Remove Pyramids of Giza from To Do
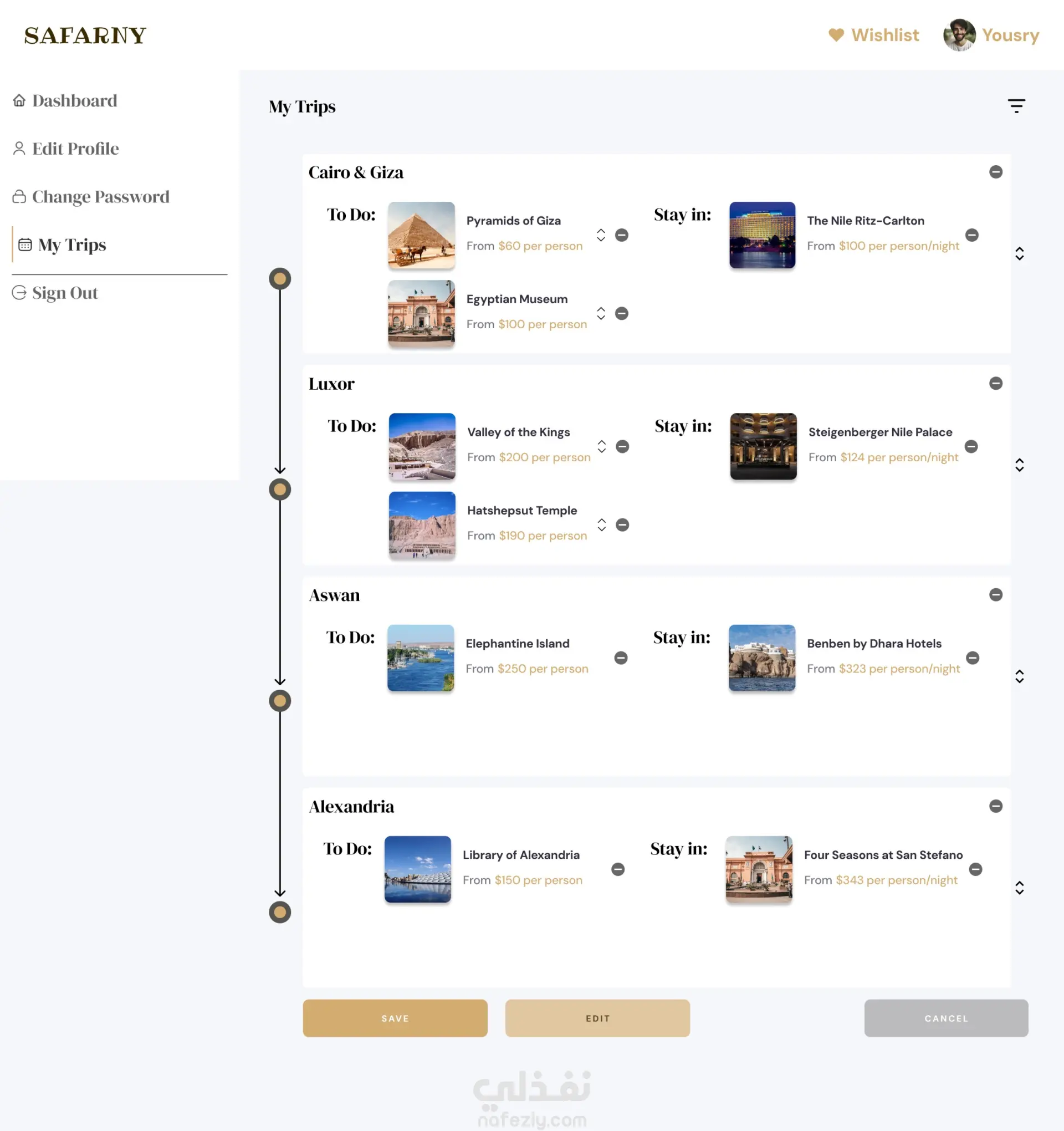The height and width of the screenshot is (1131, 1064). point(622,235)
